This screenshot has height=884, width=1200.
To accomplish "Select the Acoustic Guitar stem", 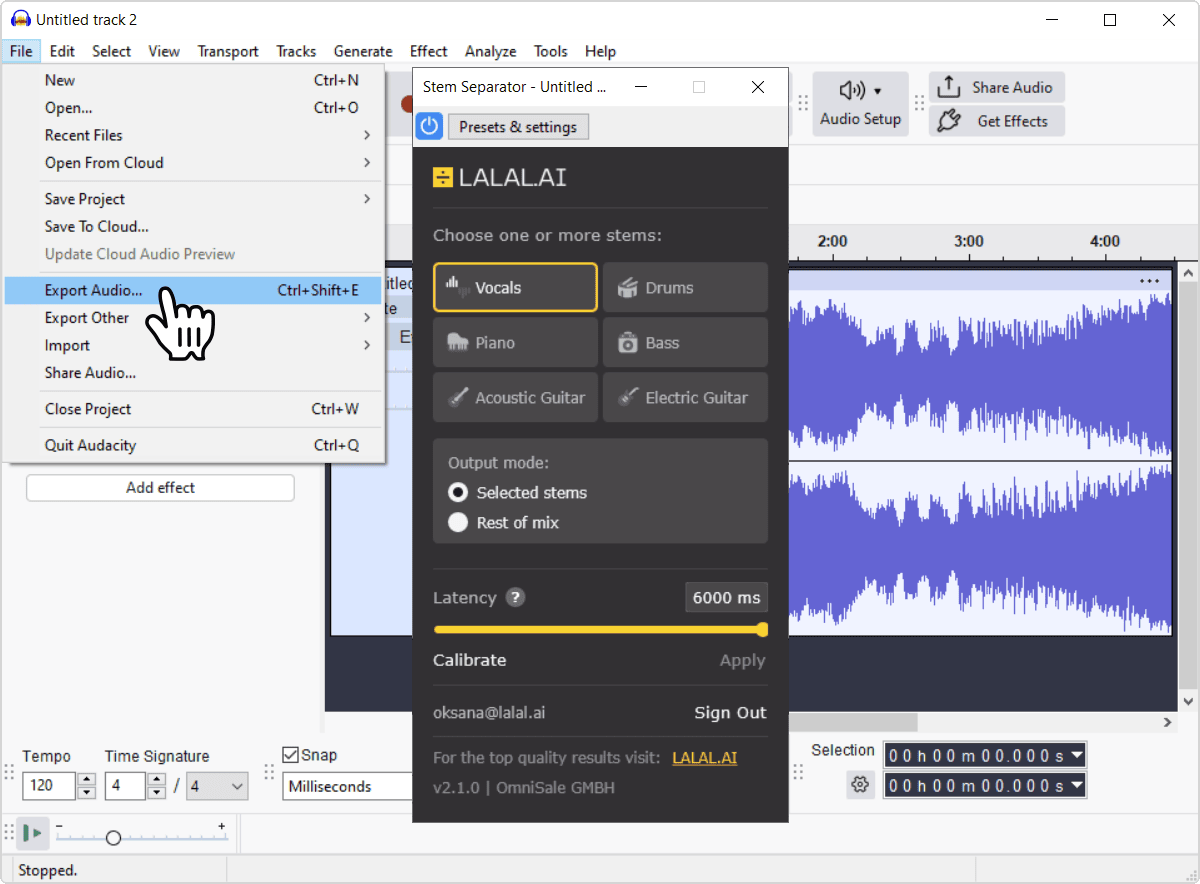I will 515,398.
